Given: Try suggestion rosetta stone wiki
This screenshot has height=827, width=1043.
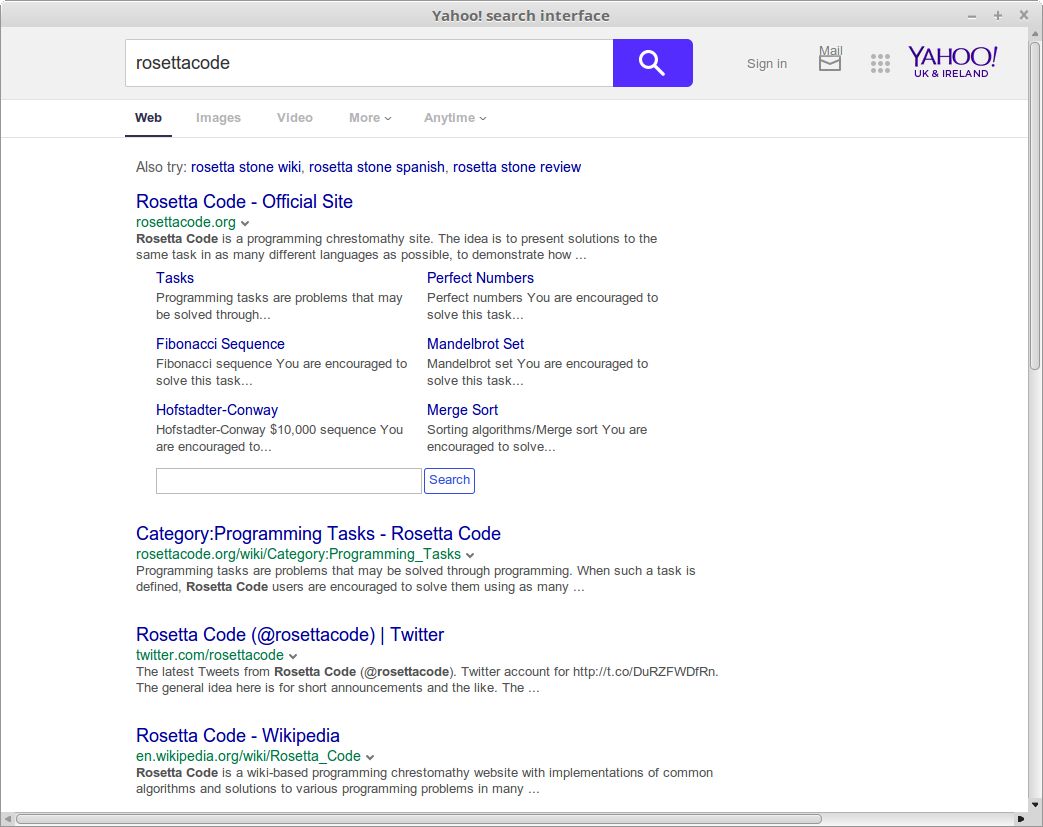Looking at the screenshot, I should (246, 167).
